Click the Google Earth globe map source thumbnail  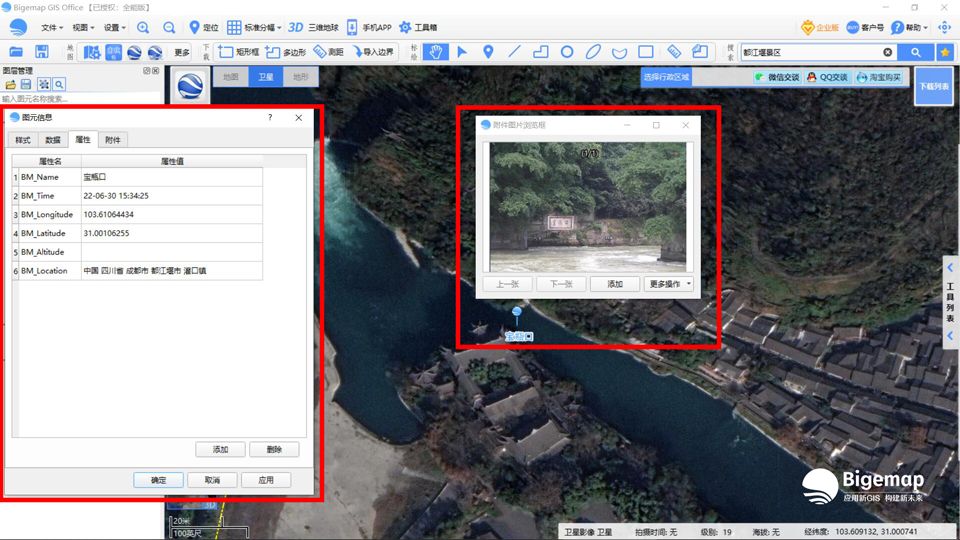[x=190, y=86]
